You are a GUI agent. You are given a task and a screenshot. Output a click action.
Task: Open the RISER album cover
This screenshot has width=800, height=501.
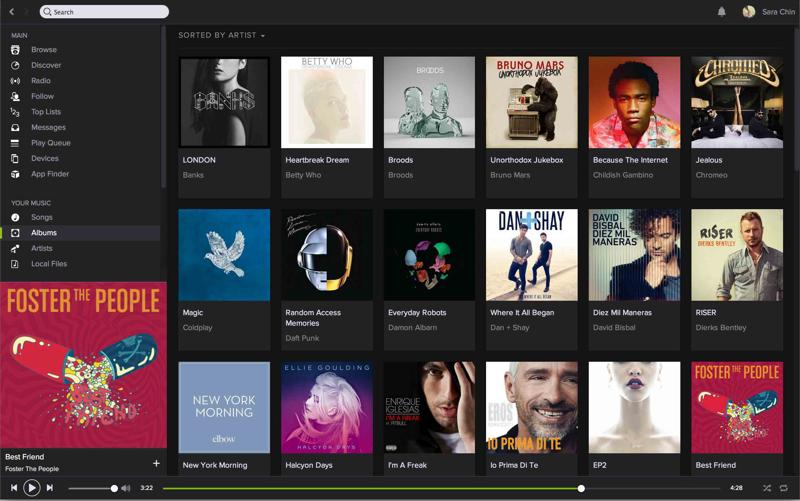(737, 255)
